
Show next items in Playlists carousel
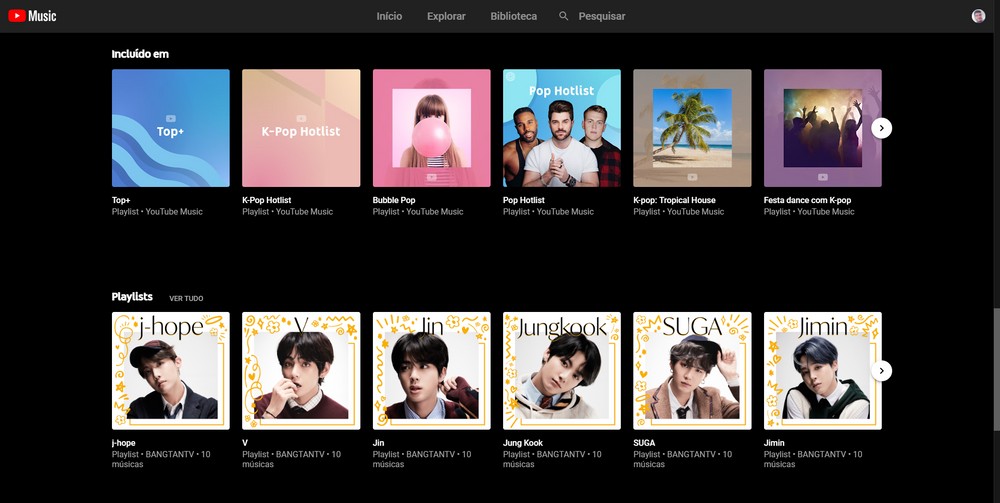point(881,370)
